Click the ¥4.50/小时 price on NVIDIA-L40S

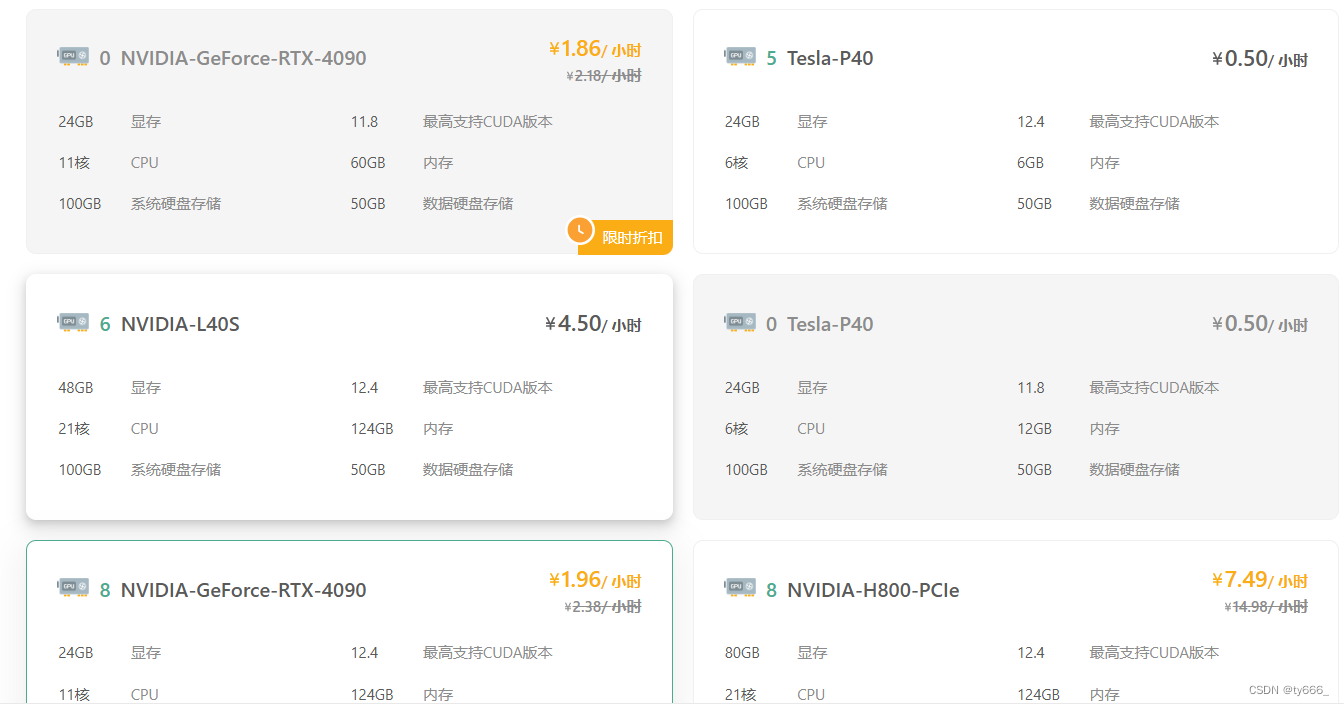(593, 324)
